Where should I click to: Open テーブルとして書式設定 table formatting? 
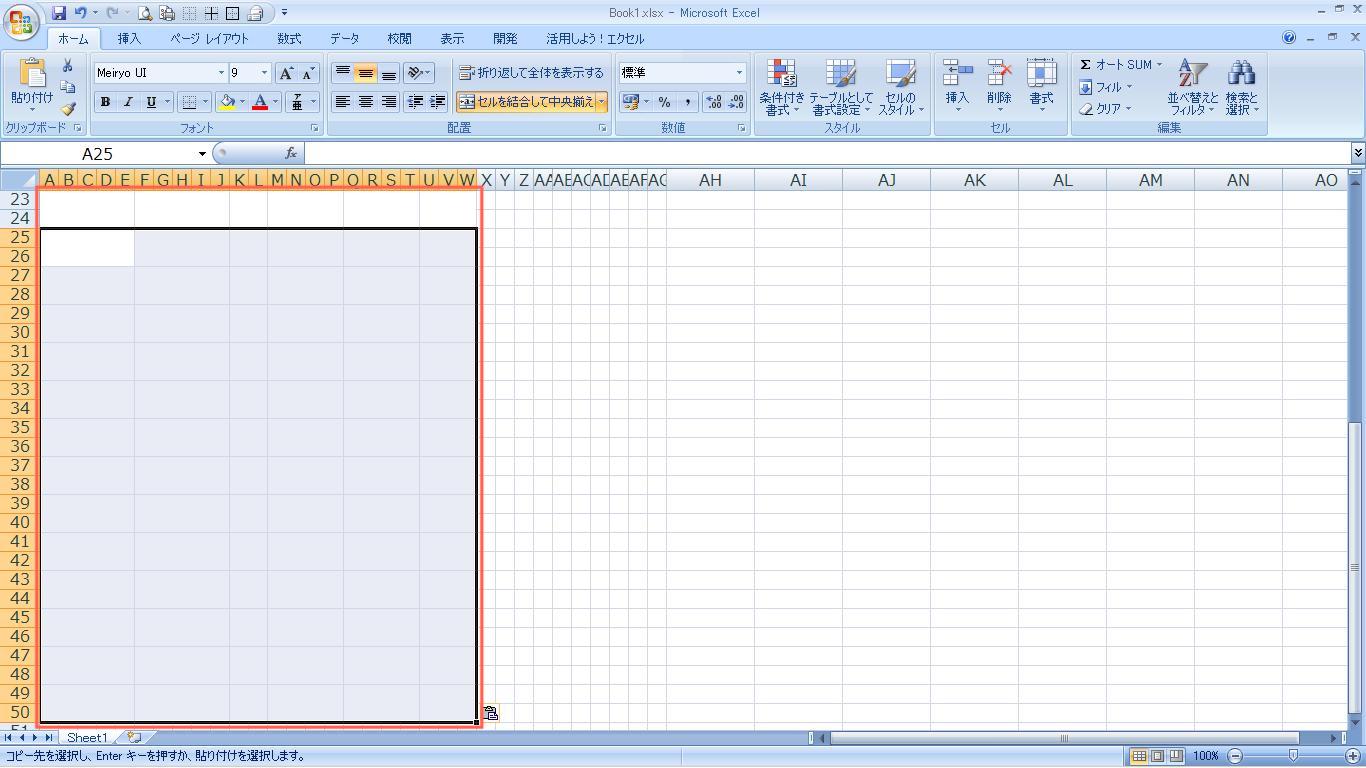tap(841, 87)
